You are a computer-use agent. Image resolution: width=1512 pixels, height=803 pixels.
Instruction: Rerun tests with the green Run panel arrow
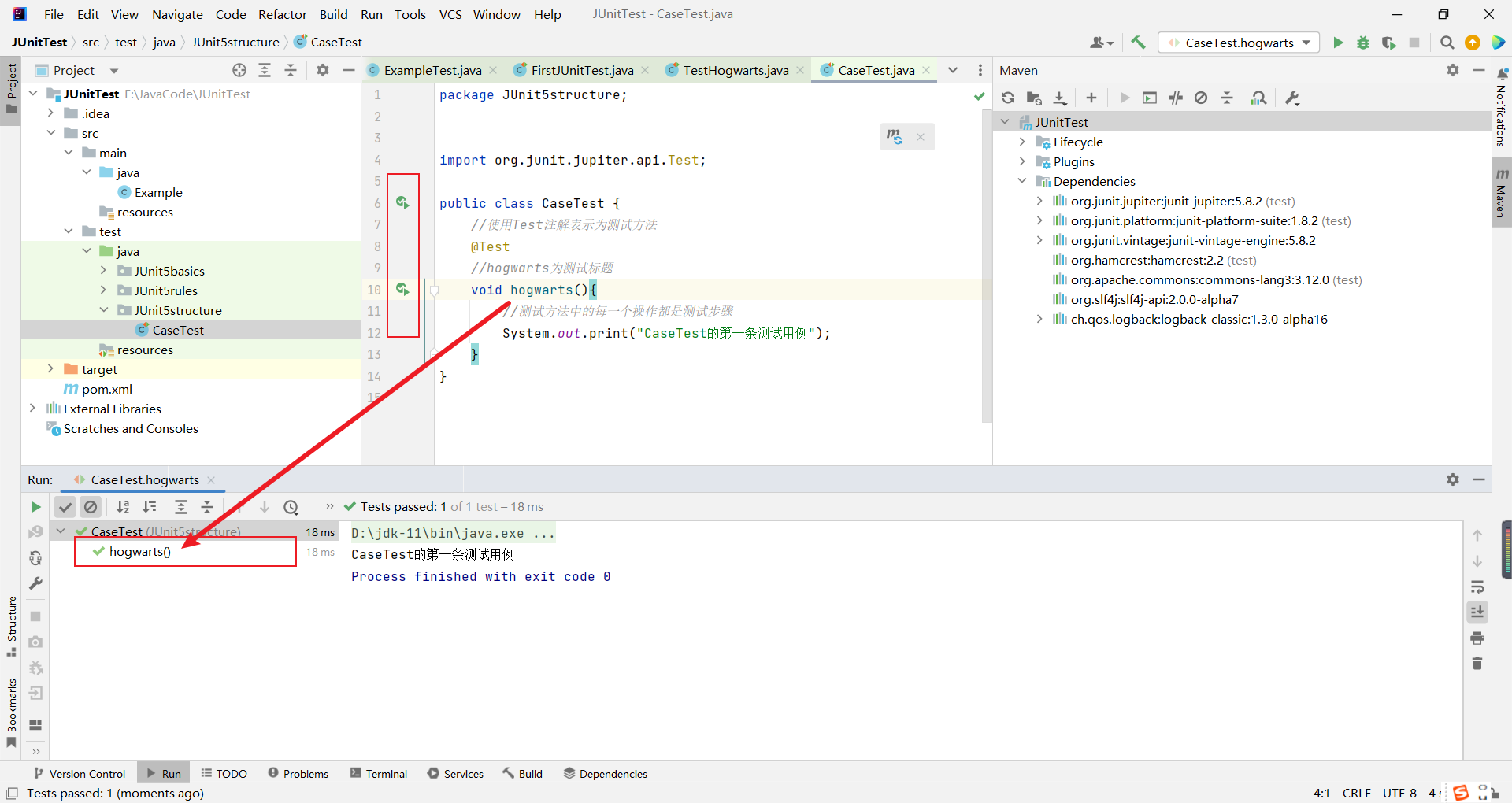(x=35, y=507)
